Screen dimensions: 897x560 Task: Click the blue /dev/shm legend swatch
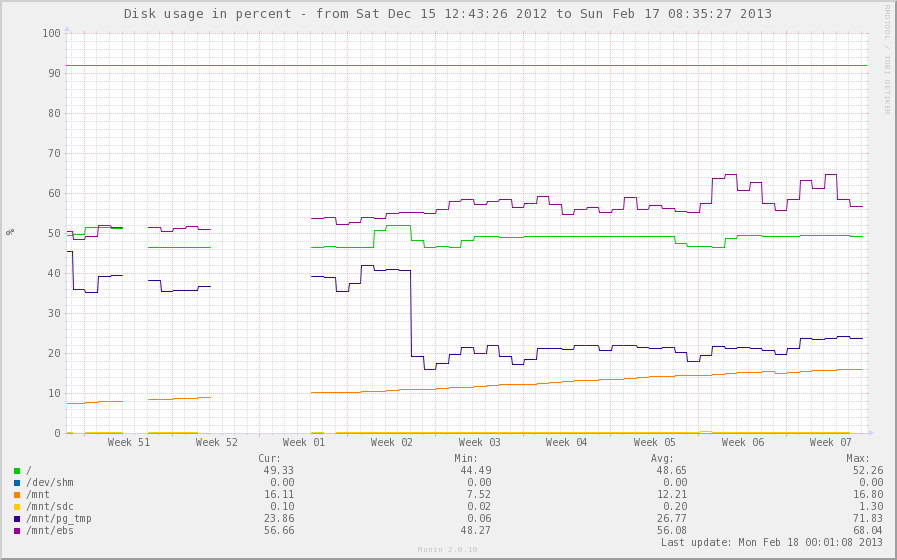(x=17, y=482)
